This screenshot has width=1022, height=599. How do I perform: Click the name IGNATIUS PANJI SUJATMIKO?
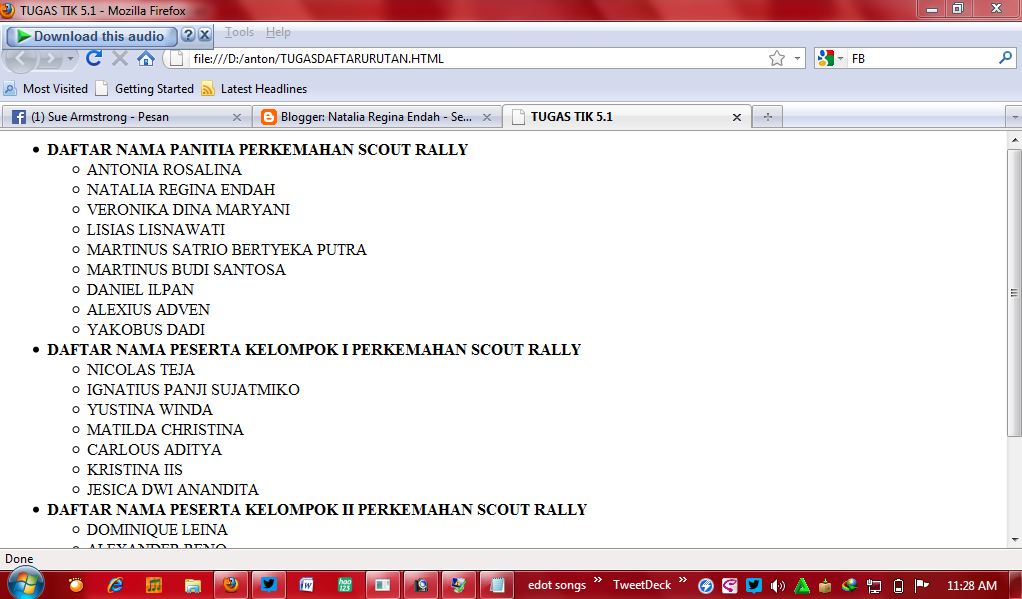[194, 389]
